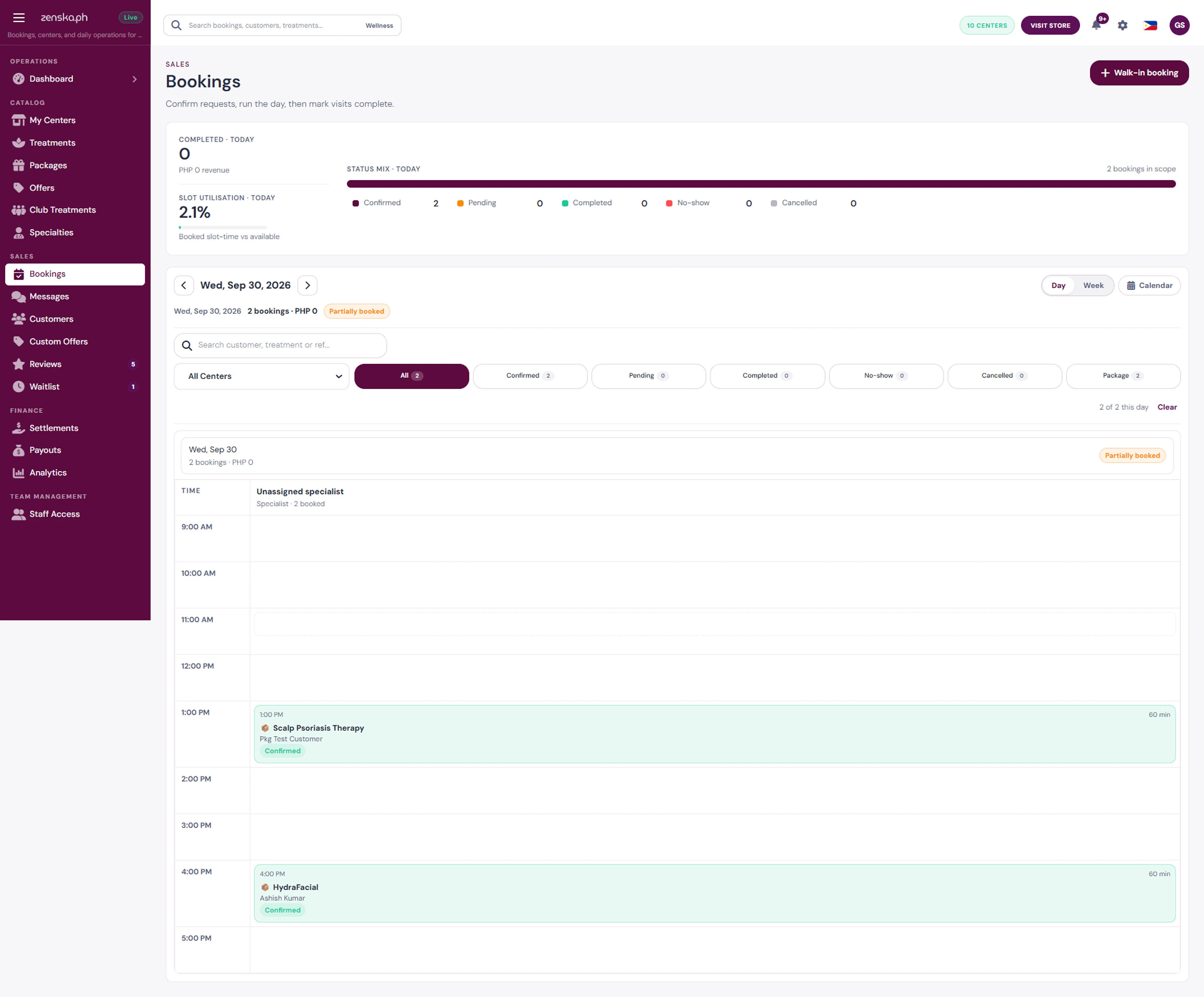
Task: Filter bookings by Completed status
Action: click(767, 376)
